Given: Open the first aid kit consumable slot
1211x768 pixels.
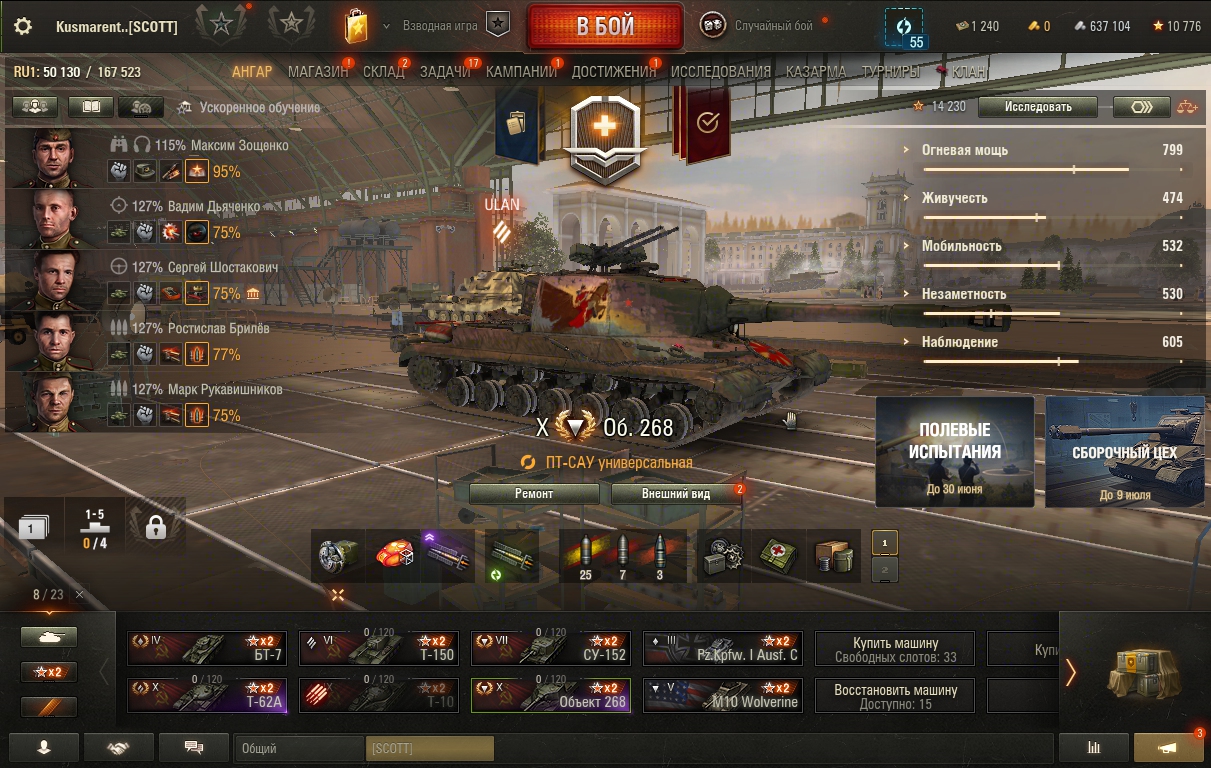Looking at the screenshot, I should click(777, 556).
